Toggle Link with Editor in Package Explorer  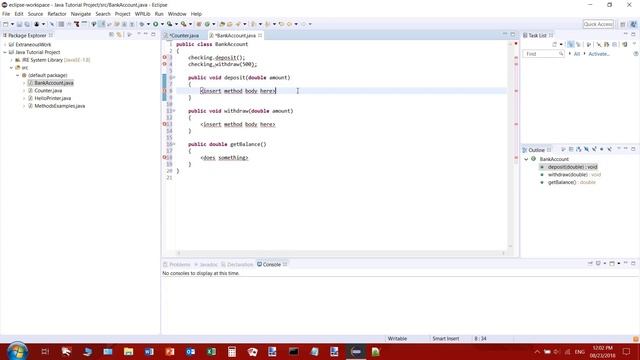119,35
